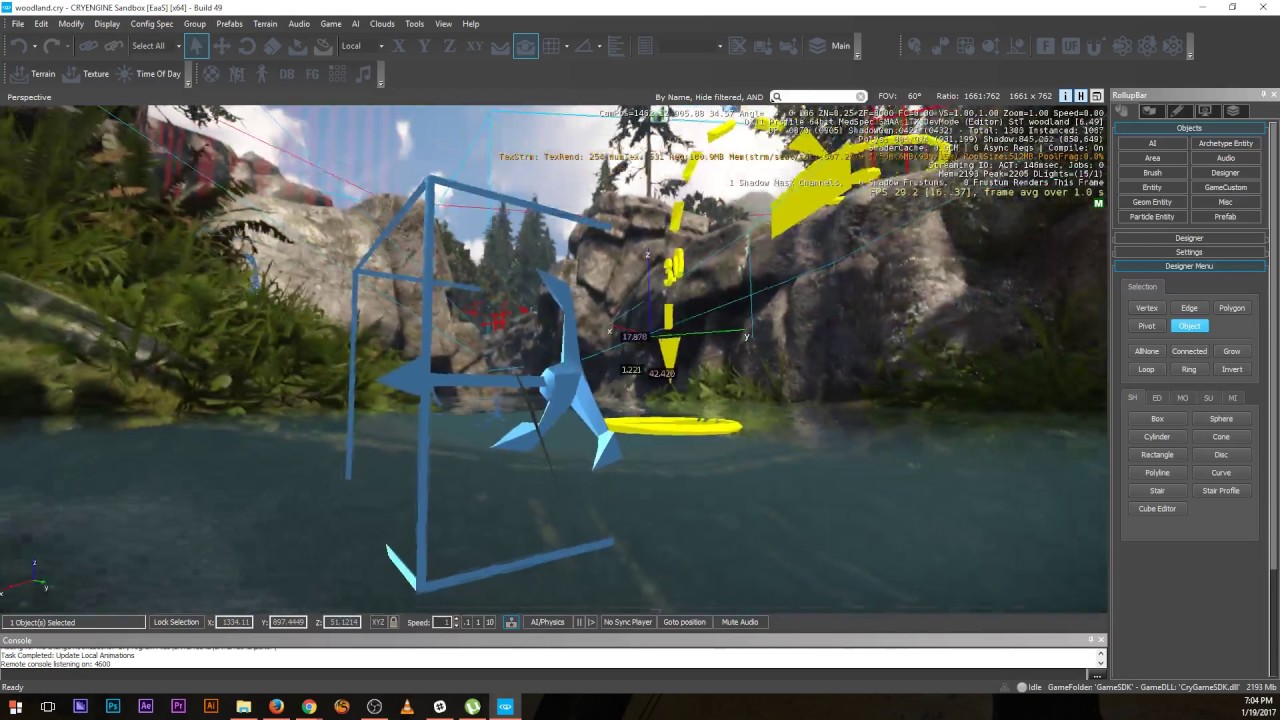
Task: Click the viewport search input field
Action: [819, 97]
